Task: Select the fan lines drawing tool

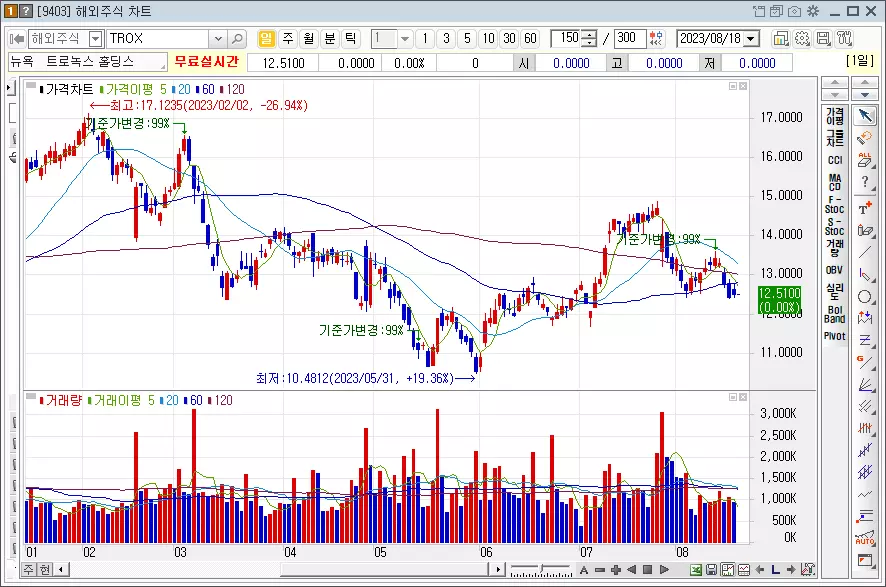Action: pyautogui.click(x=865, y=384)
